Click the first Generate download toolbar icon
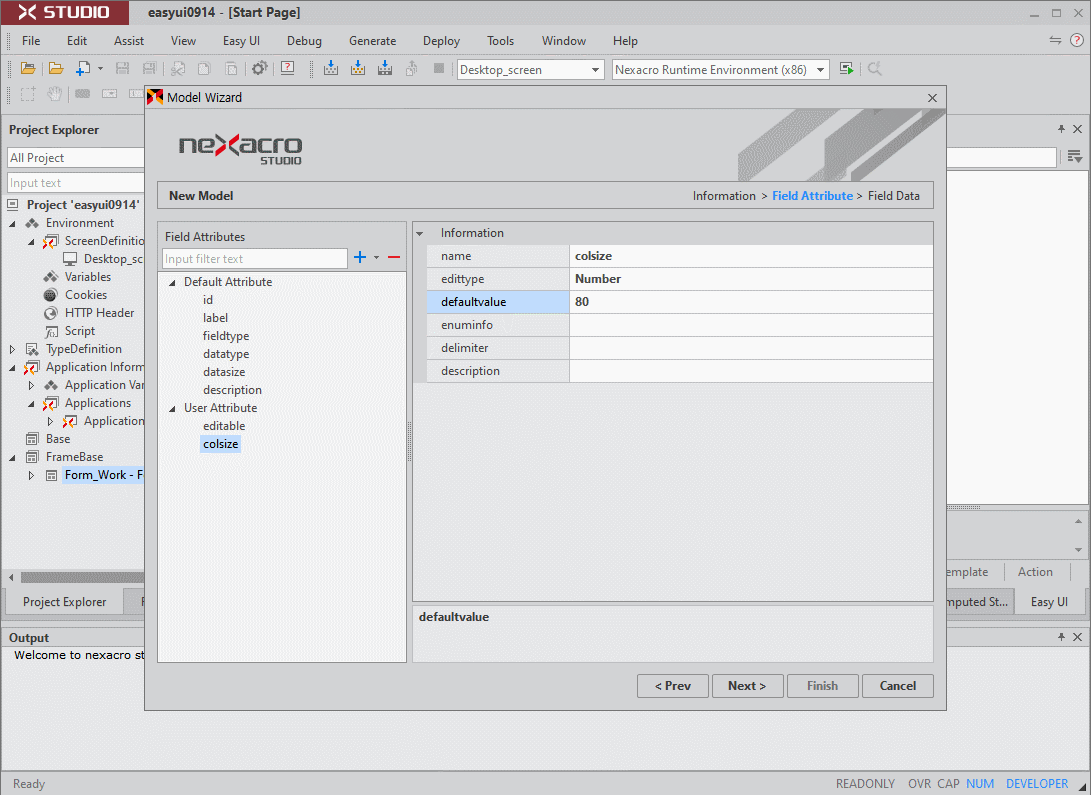 tap(331, 69)
